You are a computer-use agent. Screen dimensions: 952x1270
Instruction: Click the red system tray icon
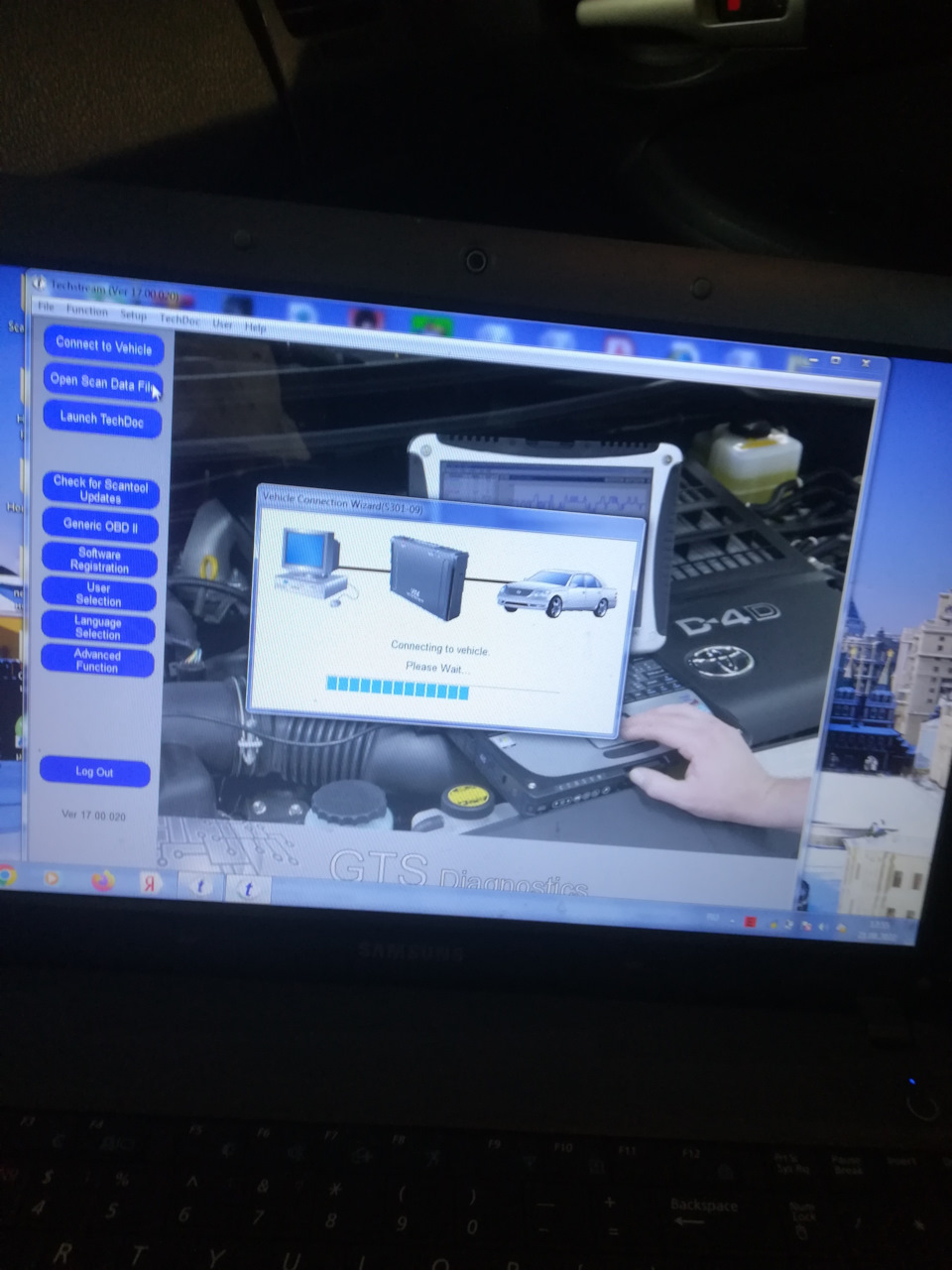coord(750,923)
